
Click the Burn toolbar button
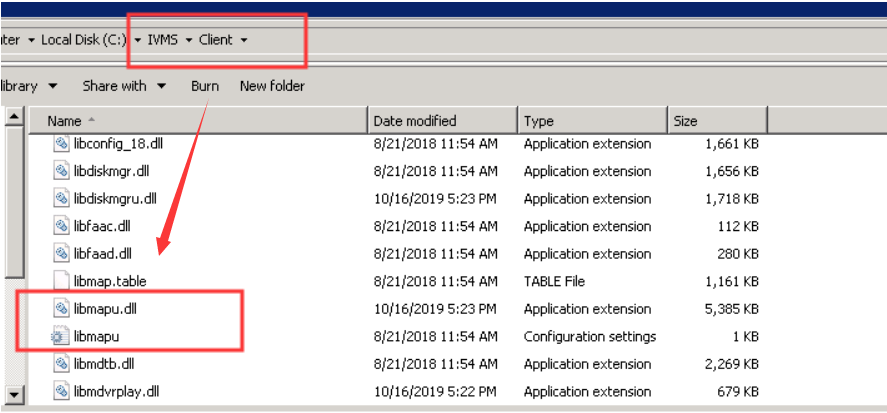point(205,86)
